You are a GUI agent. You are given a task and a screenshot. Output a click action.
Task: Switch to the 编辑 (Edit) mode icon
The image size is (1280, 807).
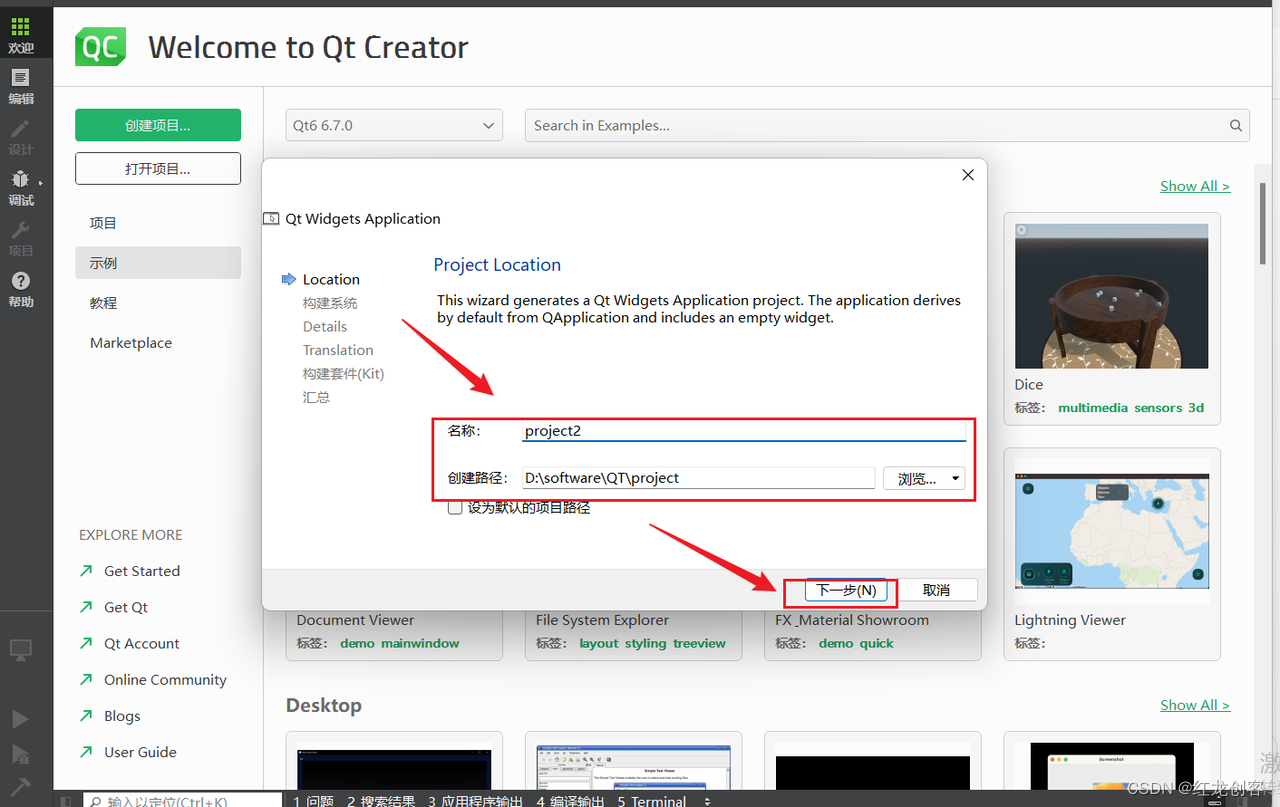click(20, 86)
